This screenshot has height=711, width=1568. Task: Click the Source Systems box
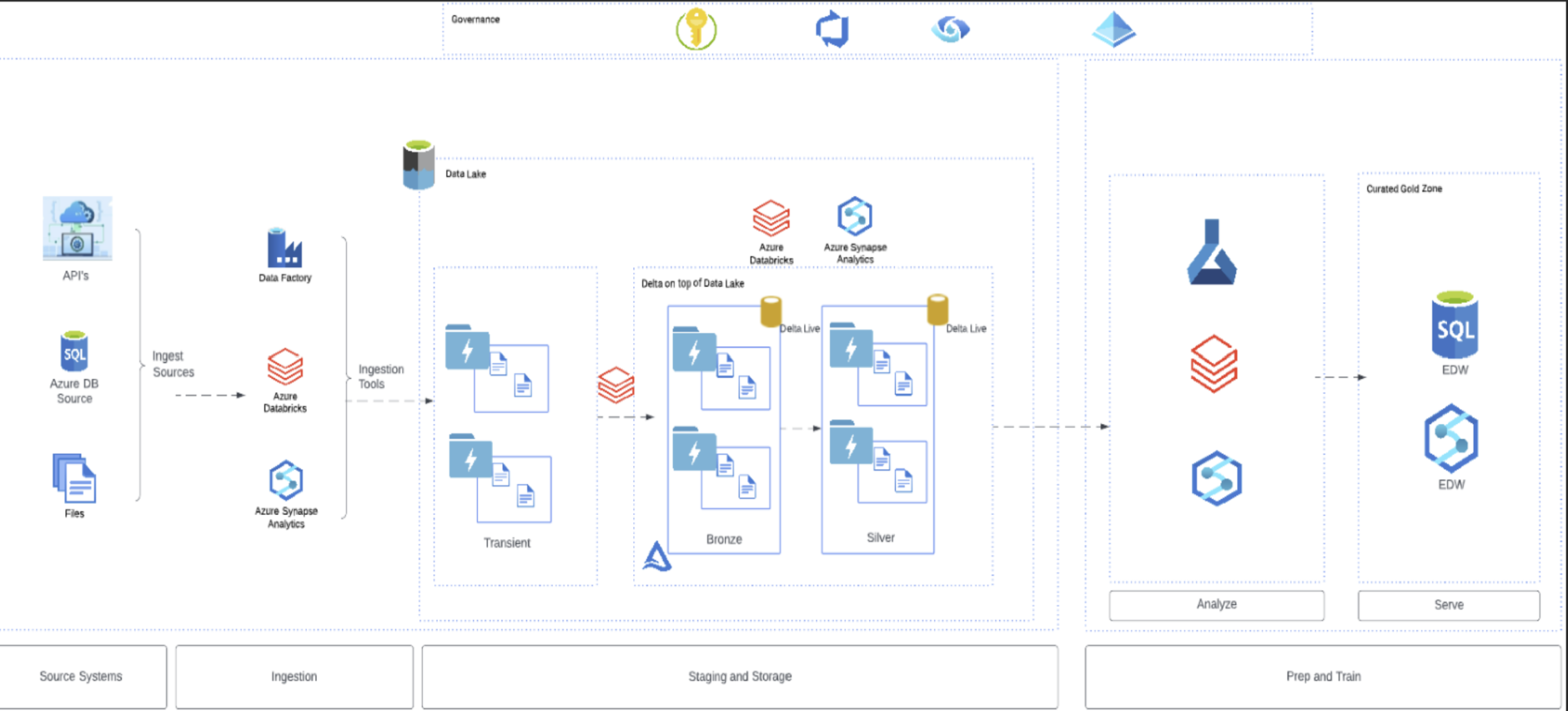[x=83, y=677]
